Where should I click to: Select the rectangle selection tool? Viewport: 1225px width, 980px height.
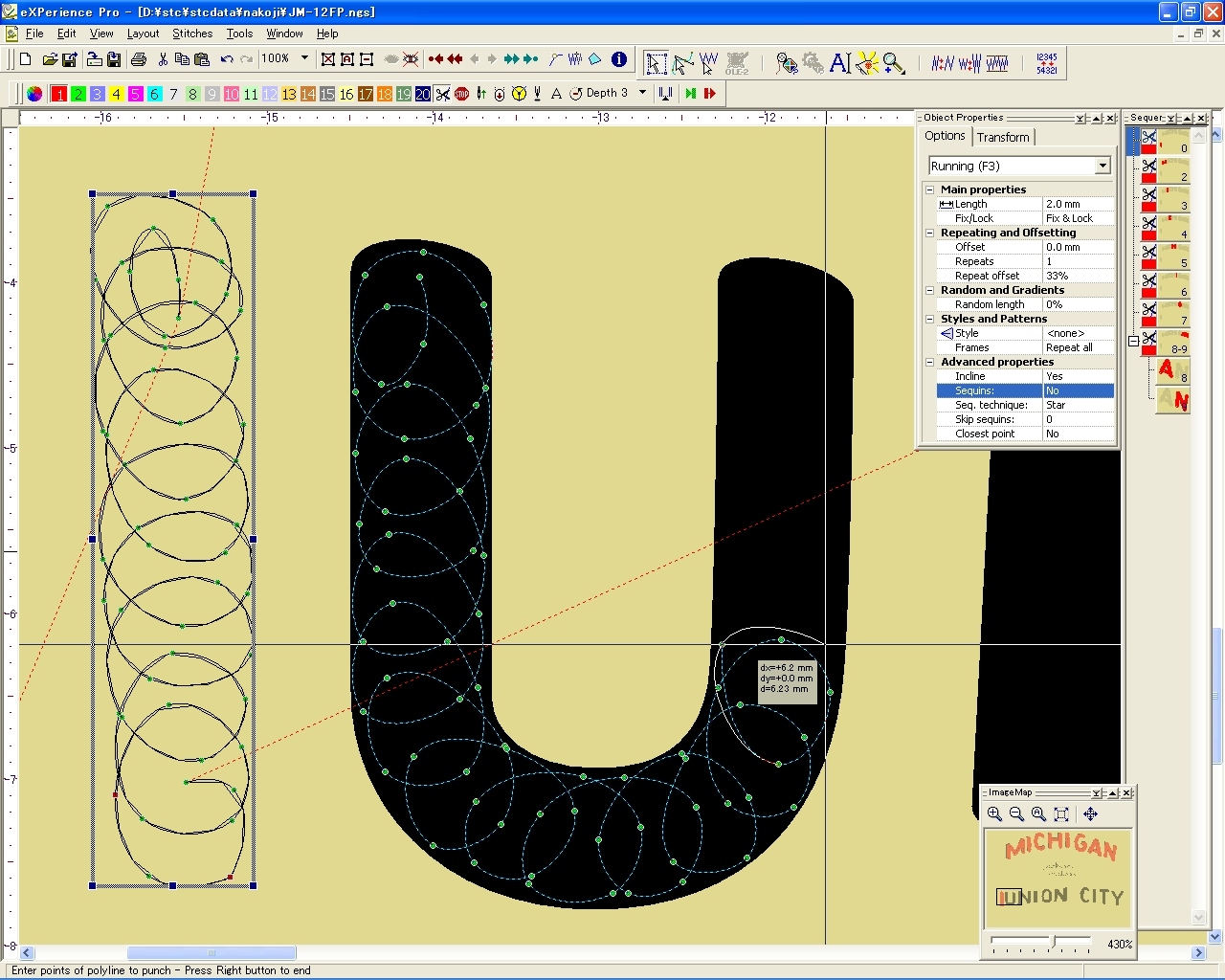coord(656,63)
